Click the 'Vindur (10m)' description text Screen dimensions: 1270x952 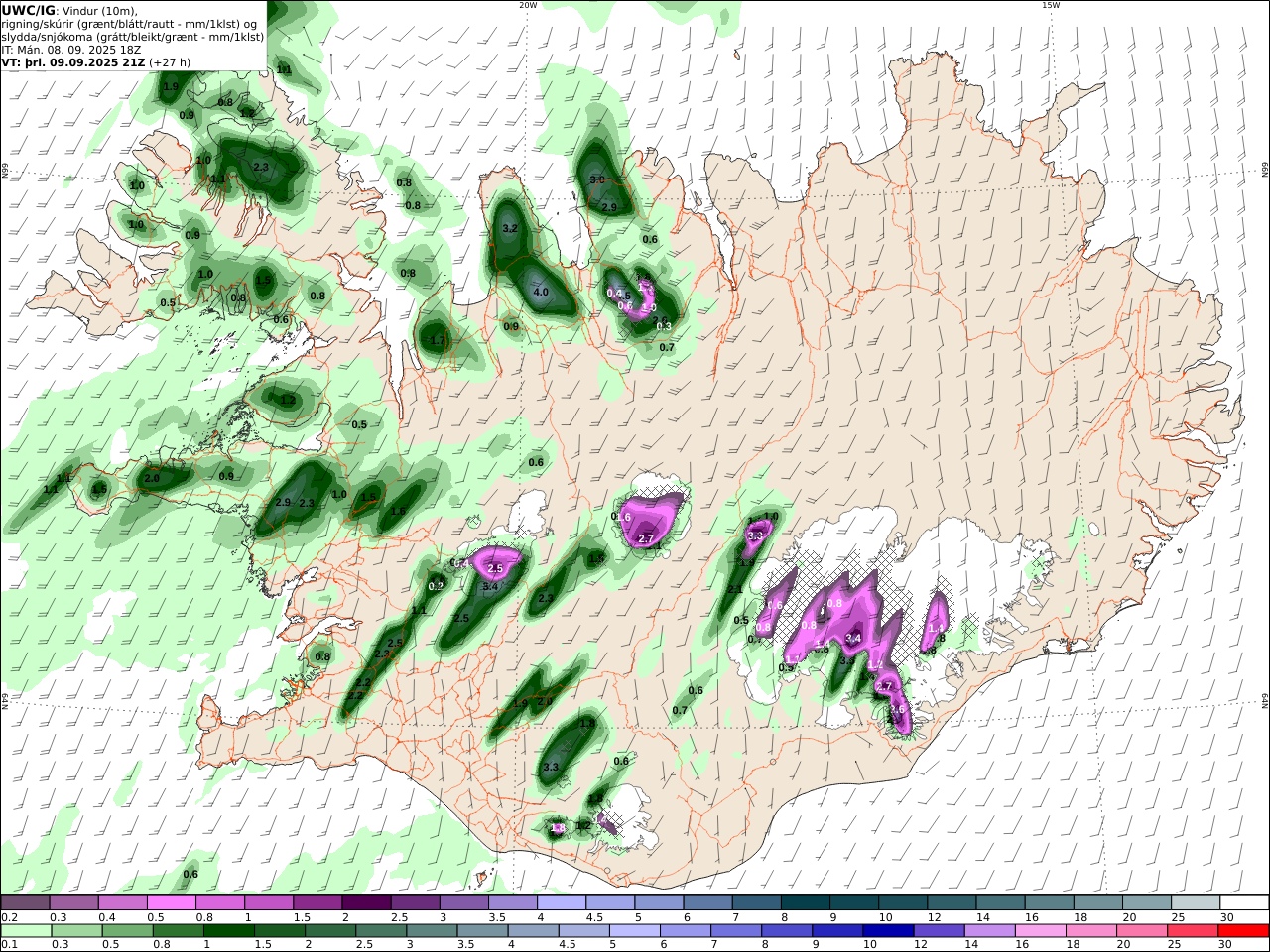coord(100,11)
